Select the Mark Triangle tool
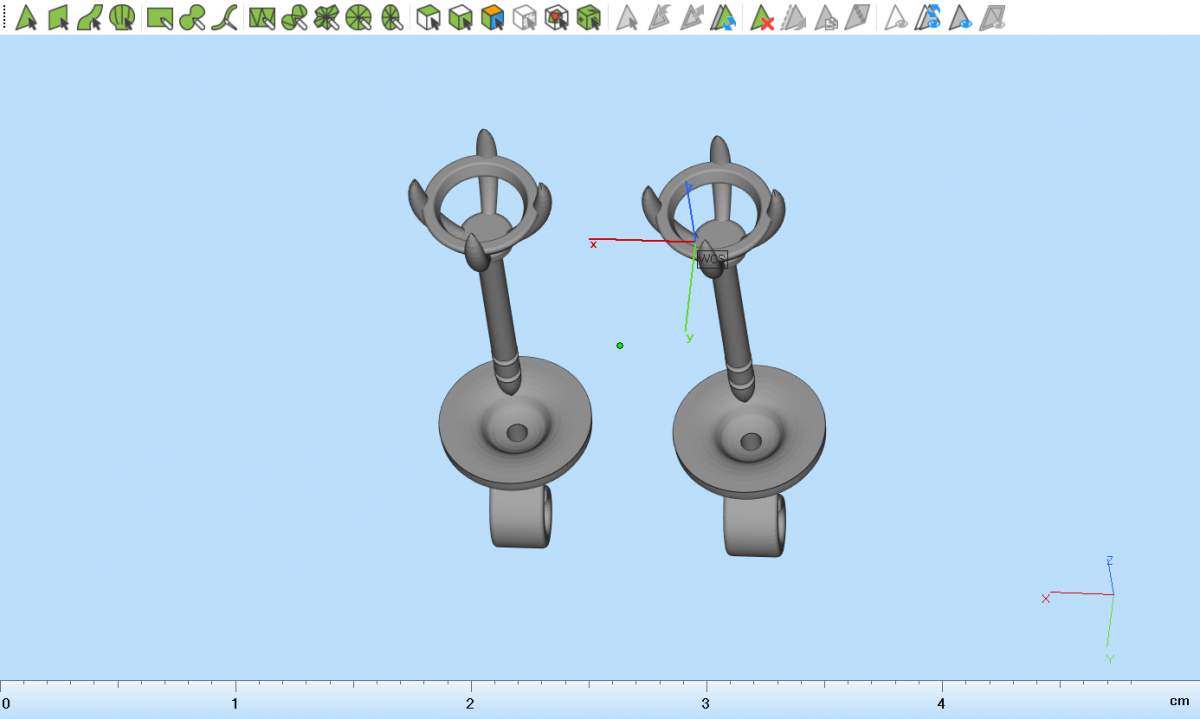The image size is (1200, 719). pos(27,17)
